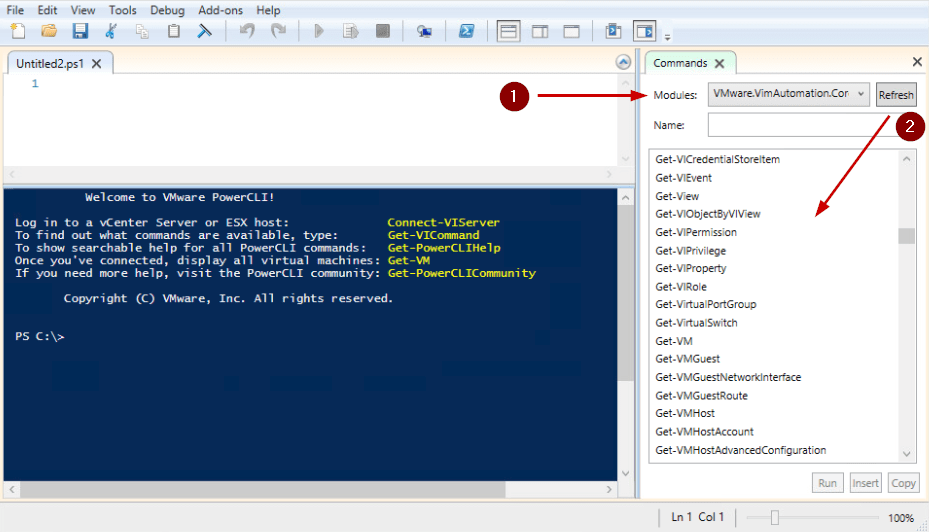
Task: Show script pane on top layout icon
Action: click(508, 31)
